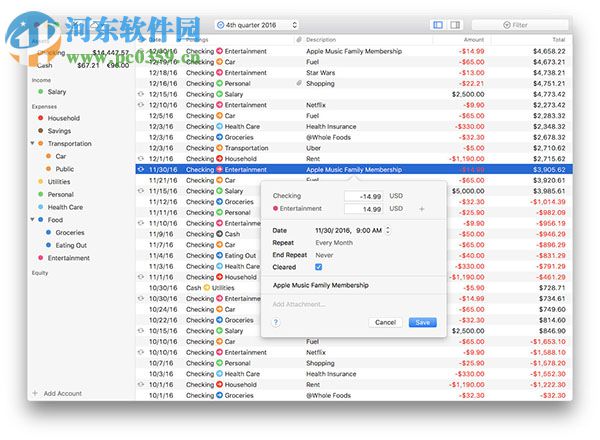The width and height of the screenshot is (600, 440).
Task: Click the $2,500.00 amount on 12/15/16
Action: 468,94
